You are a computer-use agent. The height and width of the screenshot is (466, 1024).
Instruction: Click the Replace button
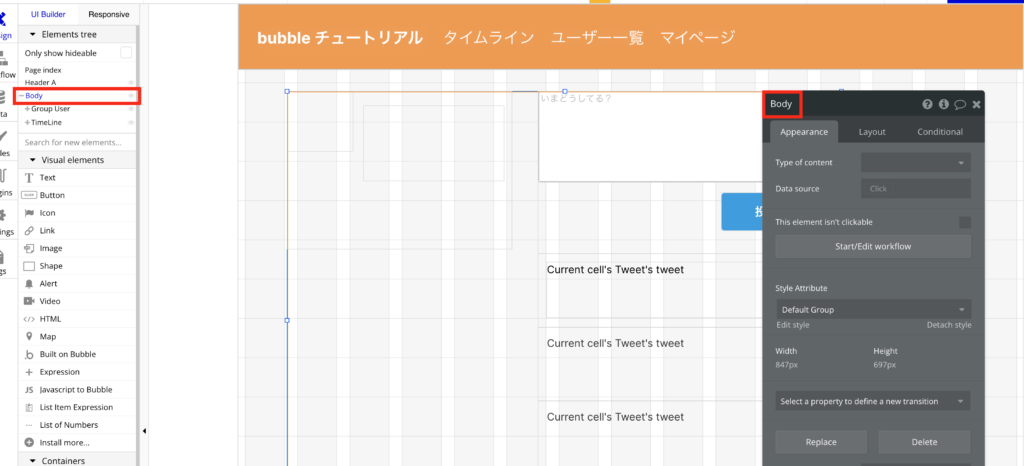pyautogui.click(x=821, y=442)
